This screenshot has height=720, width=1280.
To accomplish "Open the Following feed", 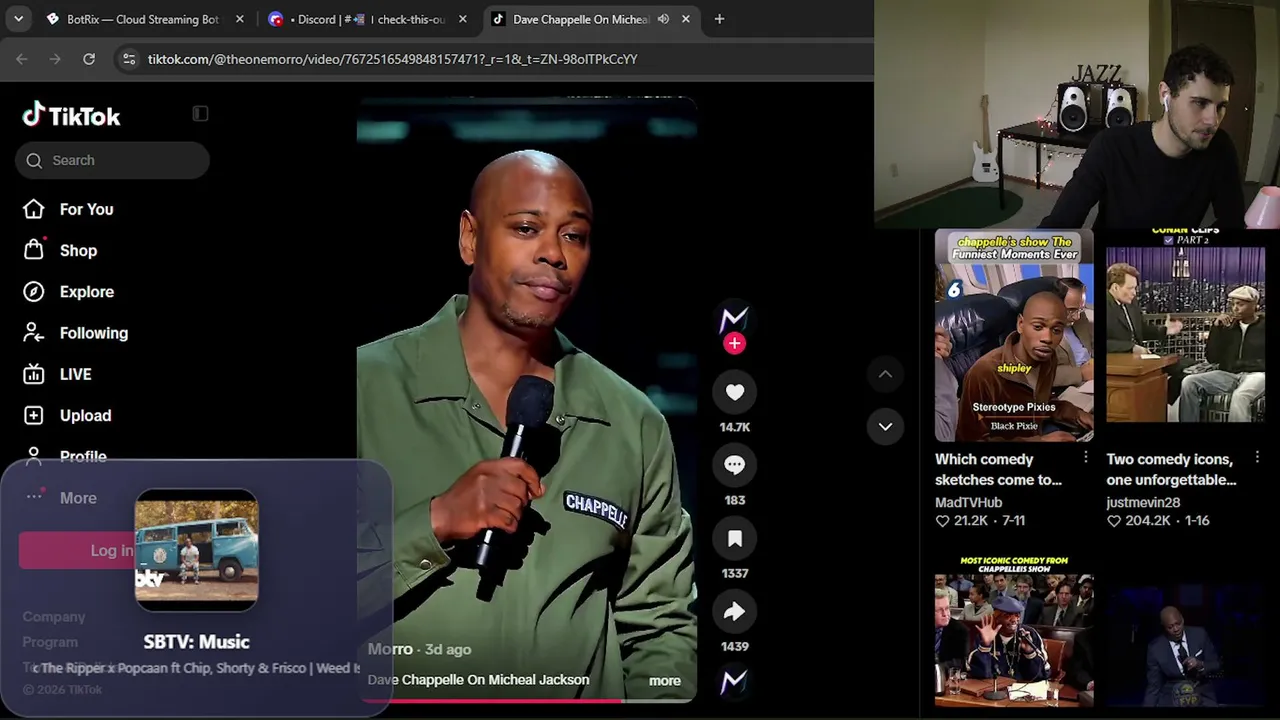I will click(94, 333).
